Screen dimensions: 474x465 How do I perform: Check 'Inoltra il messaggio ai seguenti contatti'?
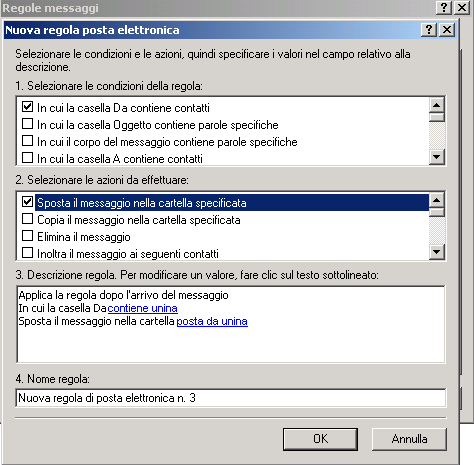coord(27,253)
